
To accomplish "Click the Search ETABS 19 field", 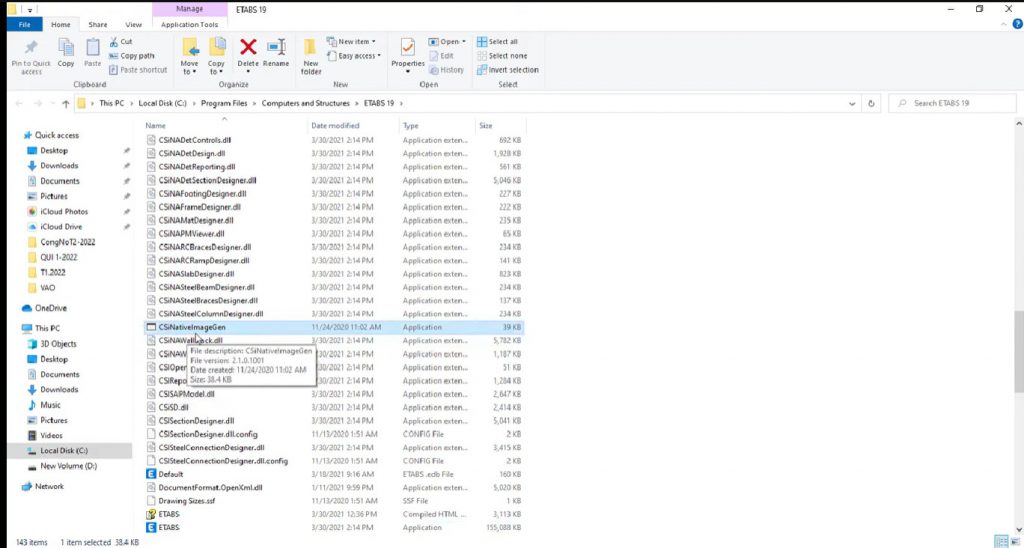I will pos(952,103).
